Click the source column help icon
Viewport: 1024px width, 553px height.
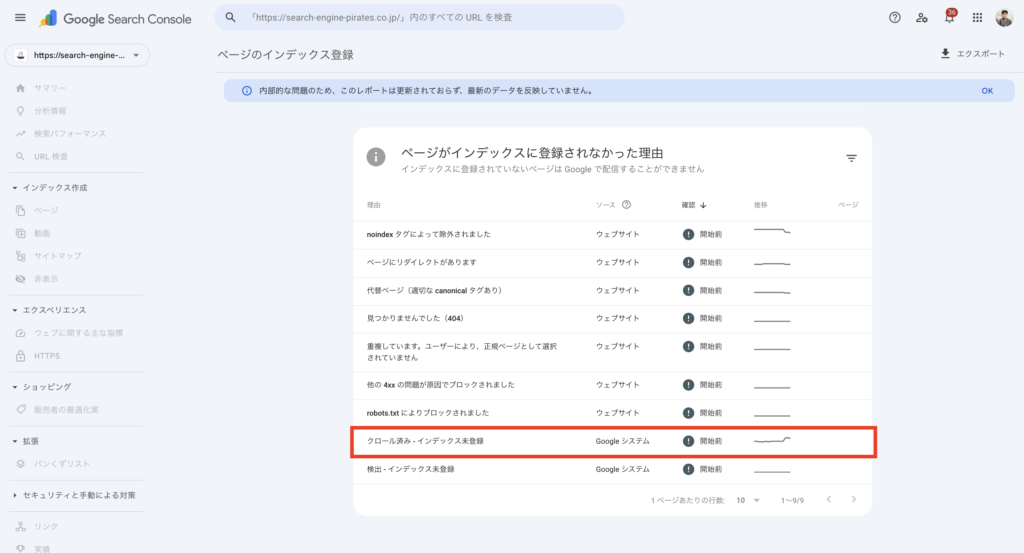tap(627, 205)
